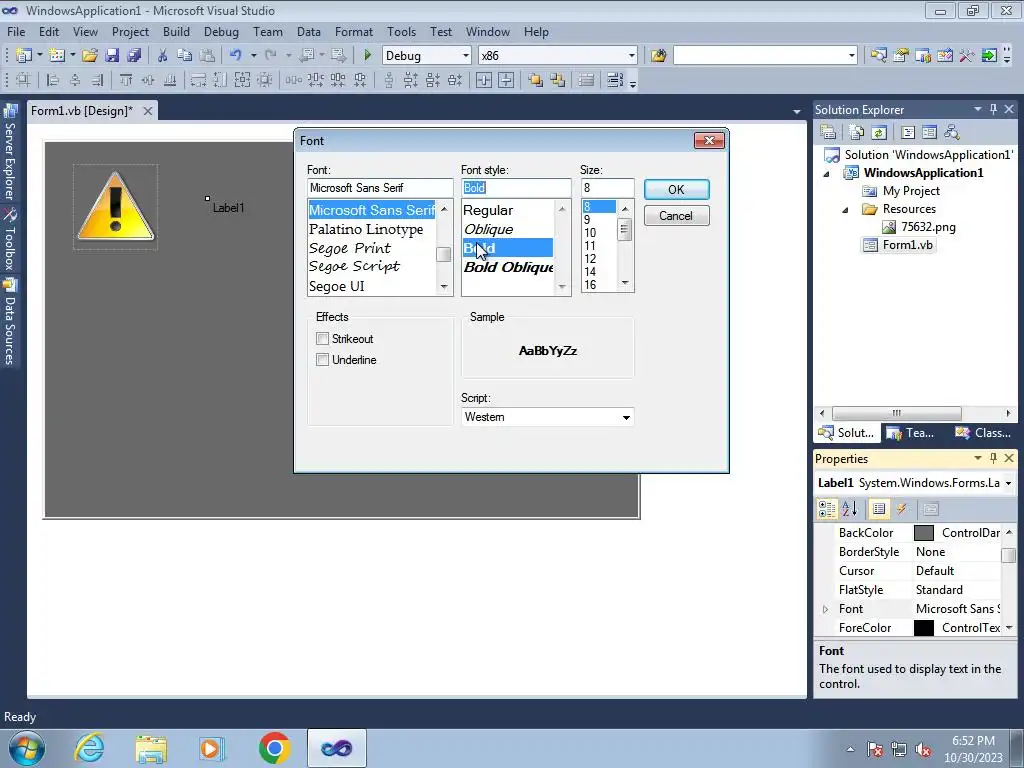Click the Open File folder icon
Screen dimensions: 1024x768
89,56
